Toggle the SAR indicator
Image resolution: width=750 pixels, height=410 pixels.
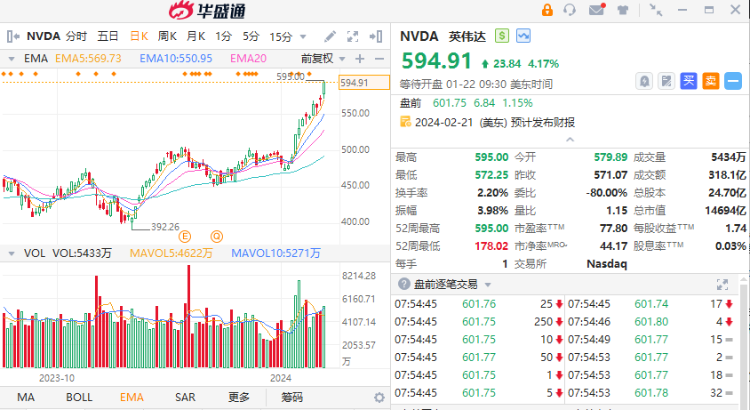185,397
